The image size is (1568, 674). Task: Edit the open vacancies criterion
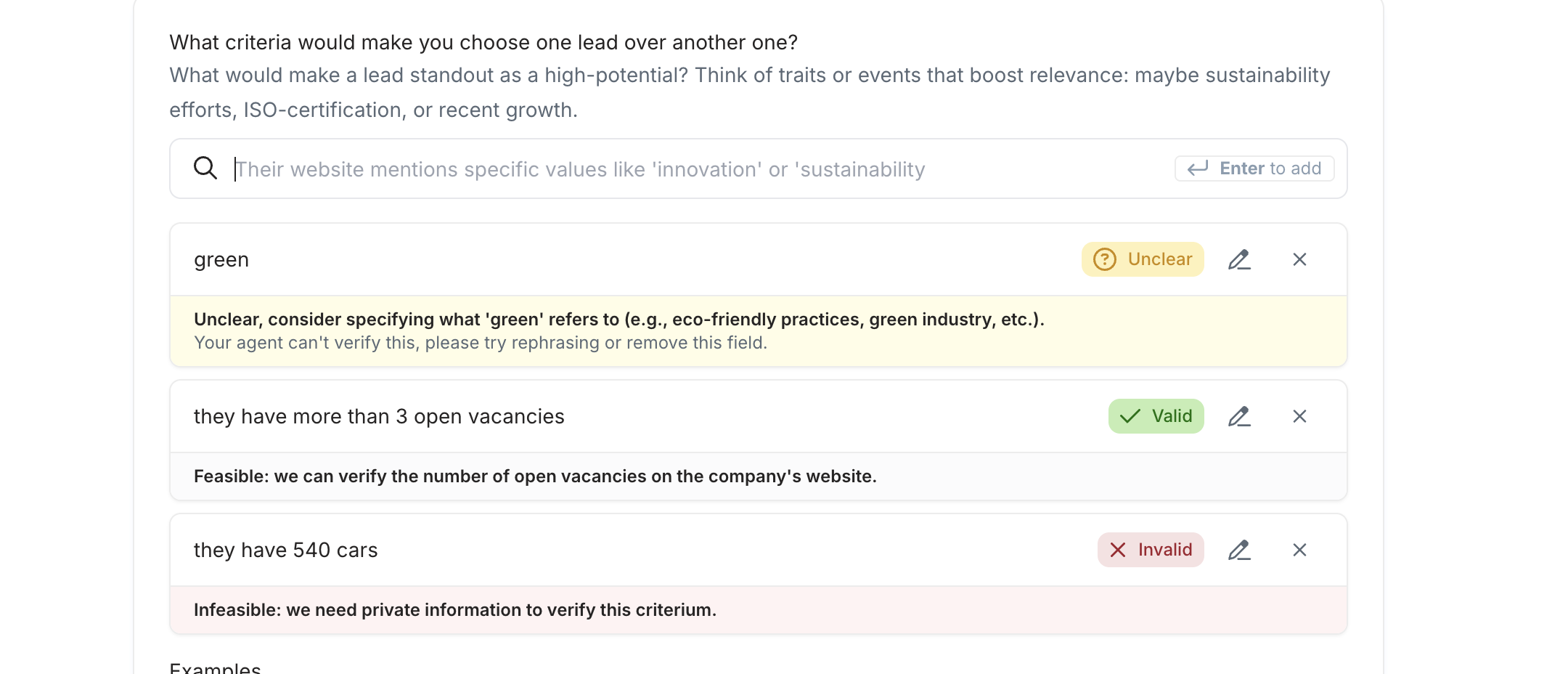click(1239, 416)
